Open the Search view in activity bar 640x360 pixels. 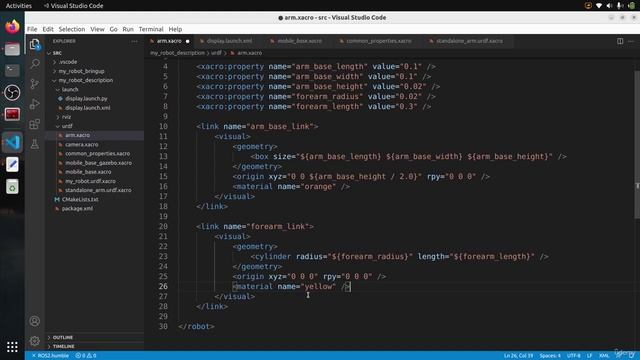35,64
